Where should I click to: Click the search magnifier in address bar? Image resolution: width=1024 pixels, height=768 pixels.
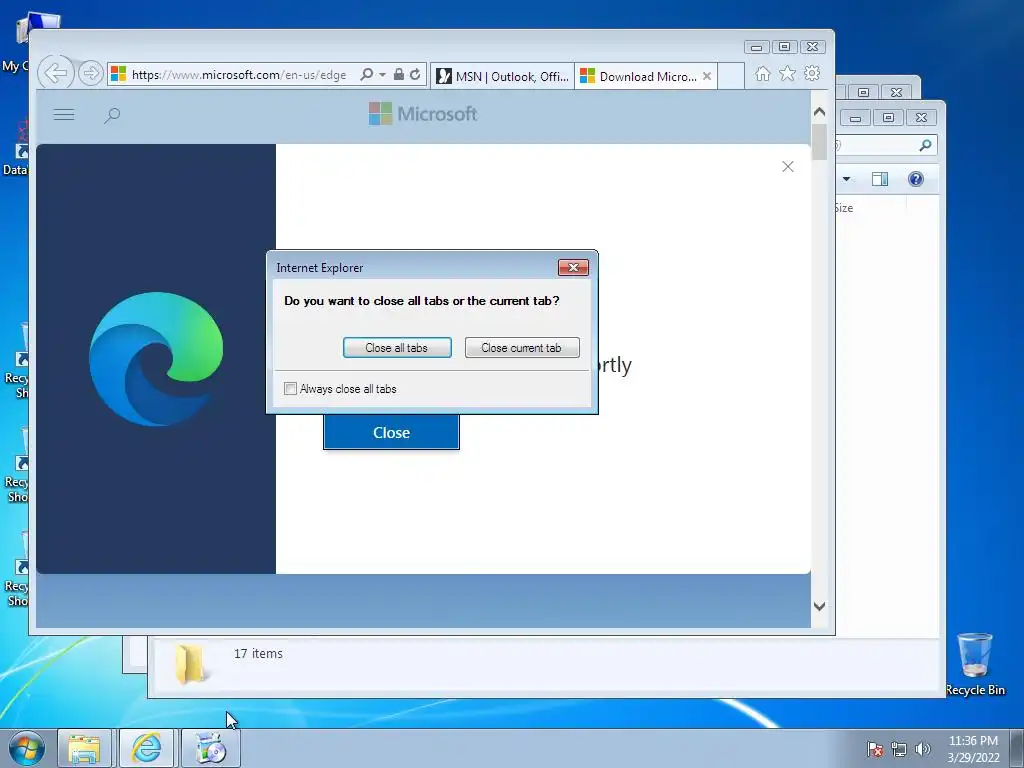tap(367, 74)
